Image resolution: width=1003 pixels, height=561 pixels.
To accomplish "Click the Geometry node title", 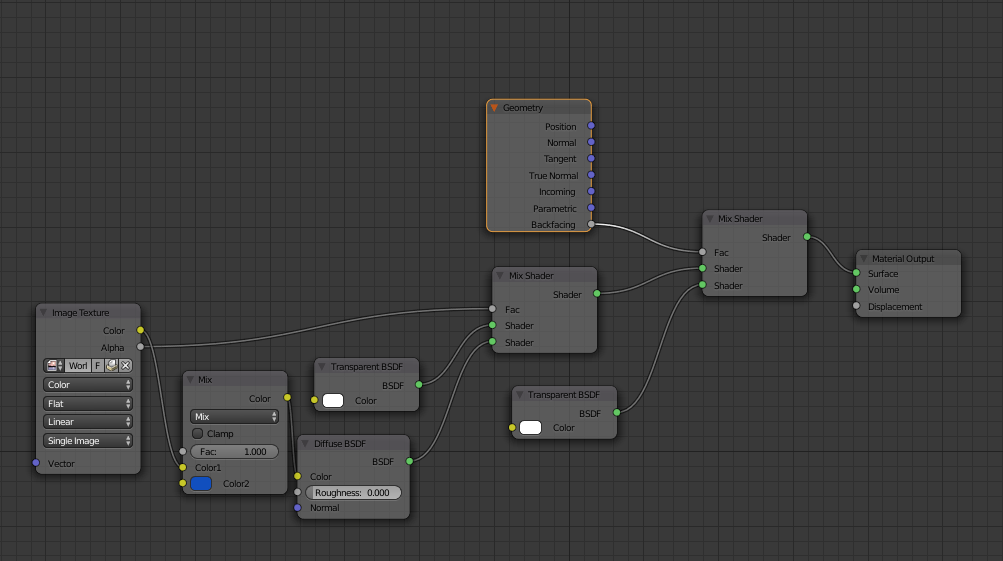I will pyautogui.click(x=523, y=107).
